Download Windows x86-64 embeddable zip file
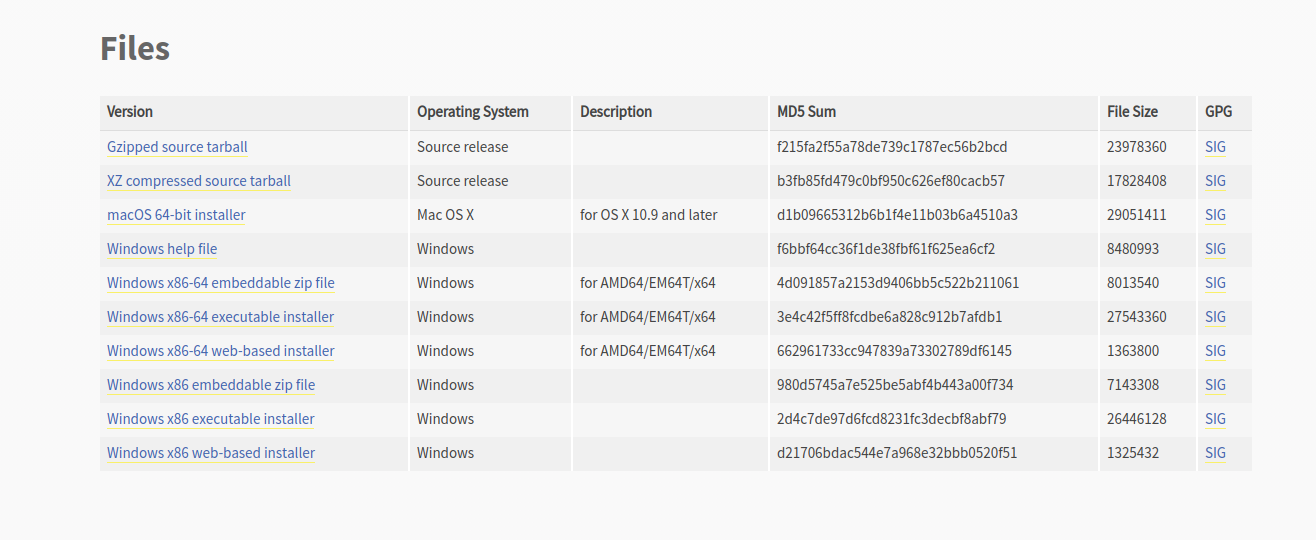The image size is (1316, 540). [x=221, y=283]
